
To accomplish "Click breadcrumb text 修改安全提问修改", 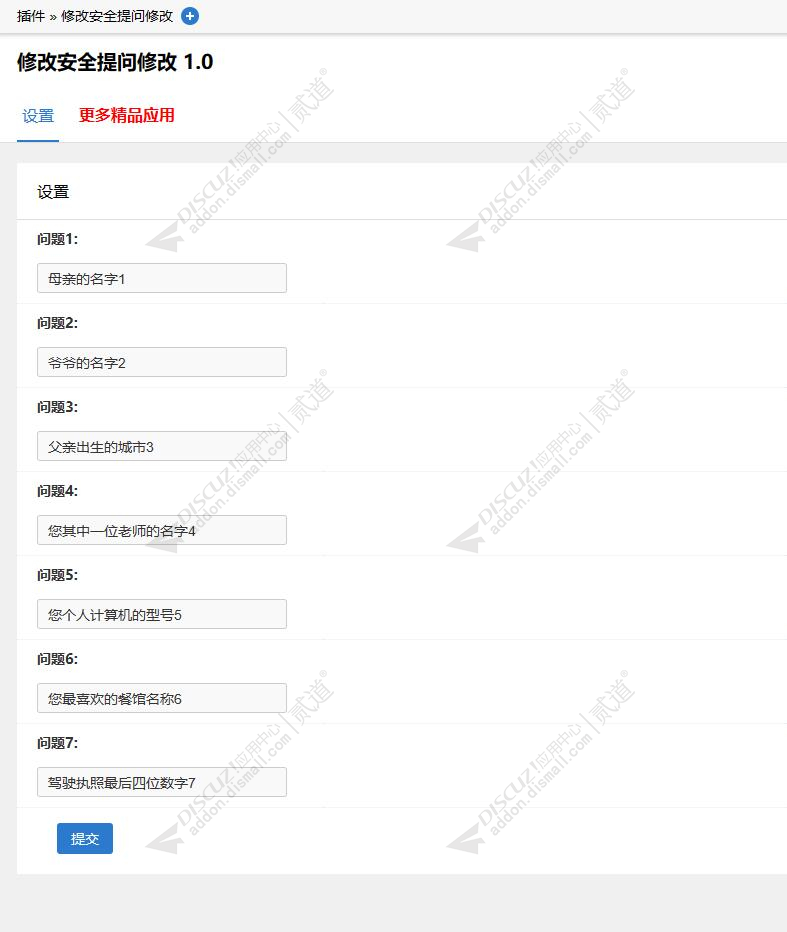I will click(x=117, y=16).
